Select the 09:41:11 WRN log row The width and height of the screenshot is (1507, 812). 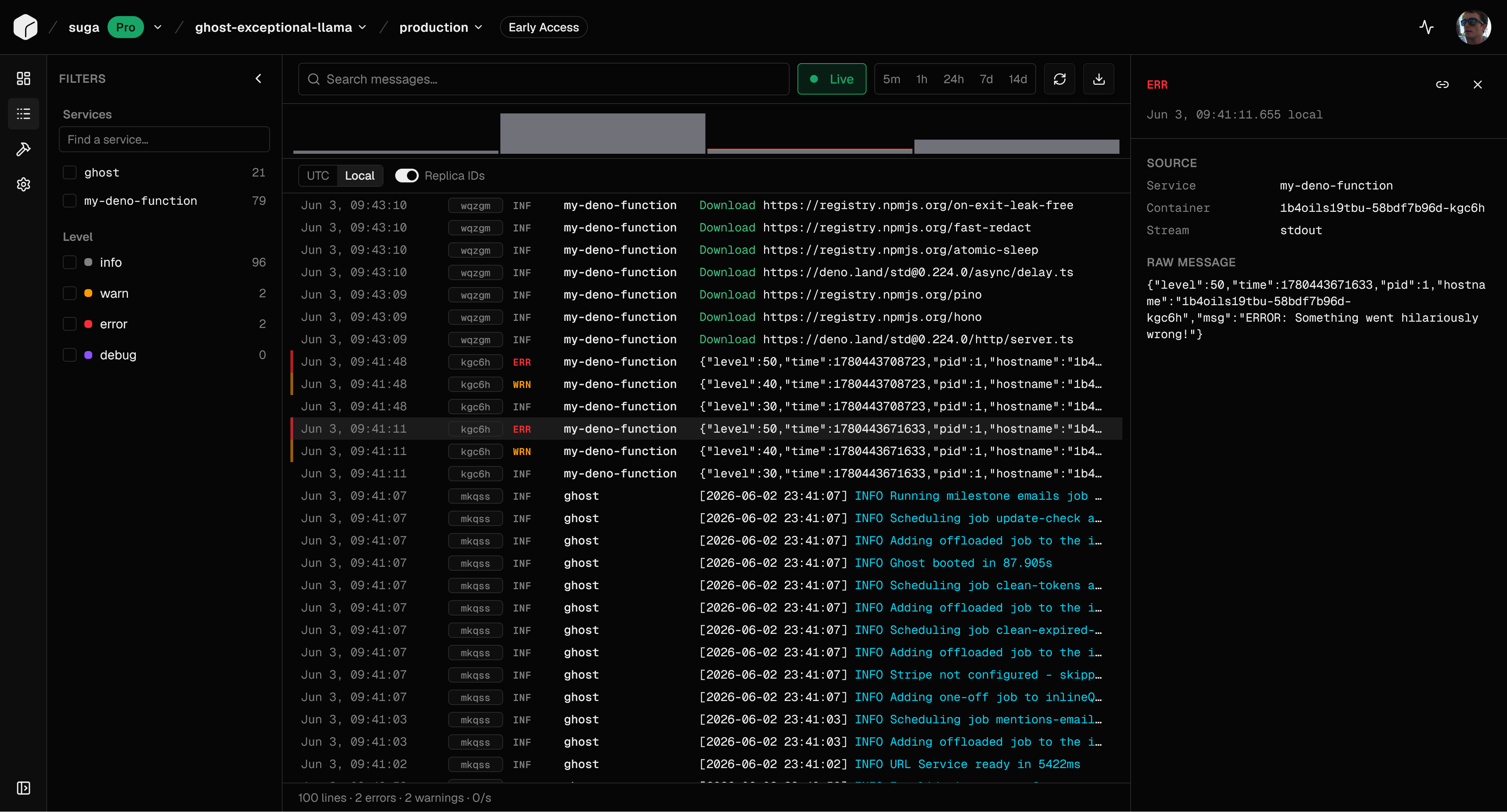pos(706,451)
